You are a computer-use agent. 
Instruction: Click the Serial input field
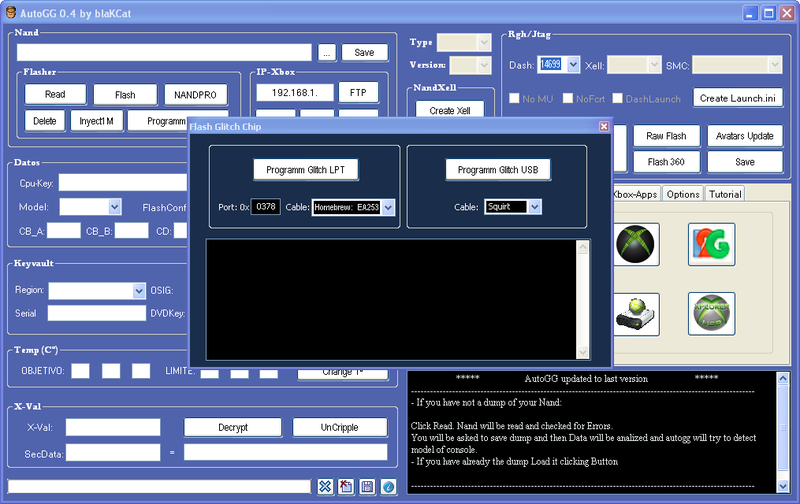(97, 313)
